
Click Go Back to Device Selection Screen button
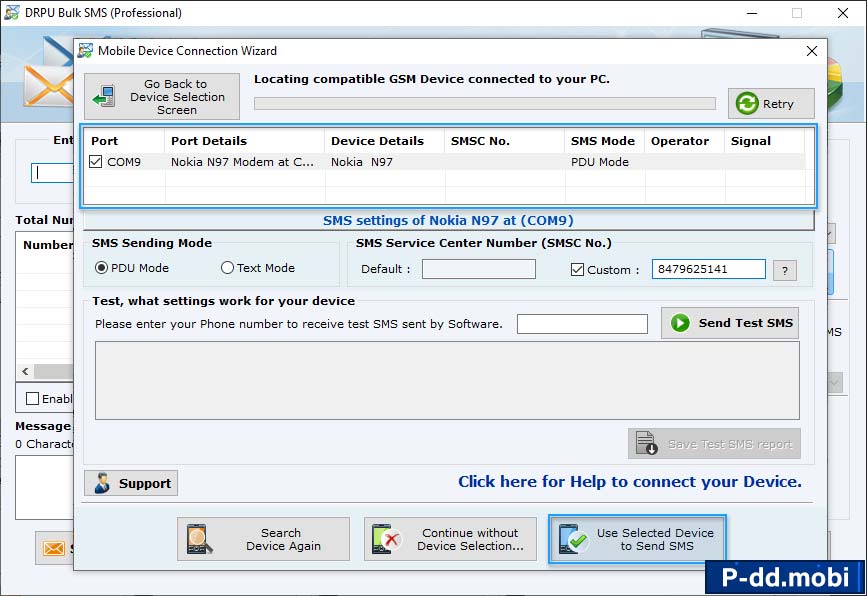point(162,97)
